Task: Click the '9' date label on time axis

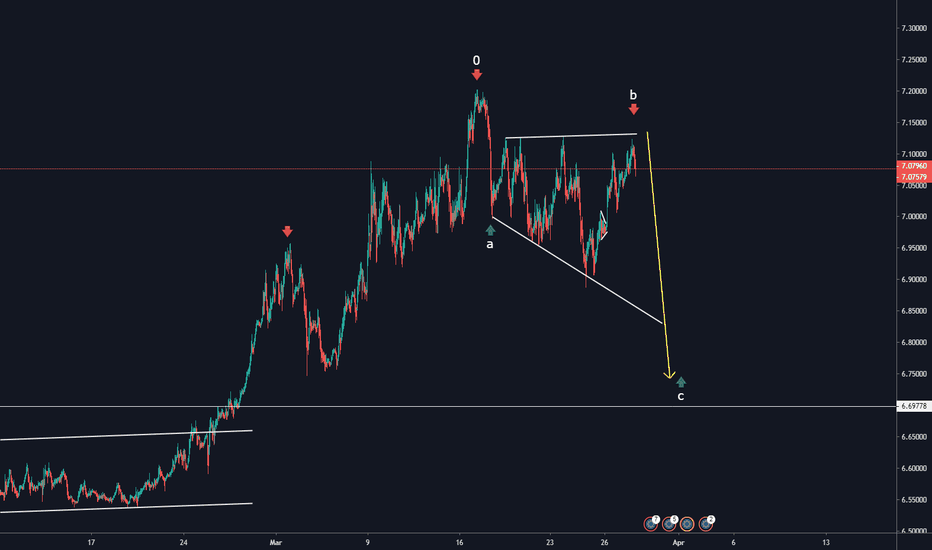Action: point(368,542)
